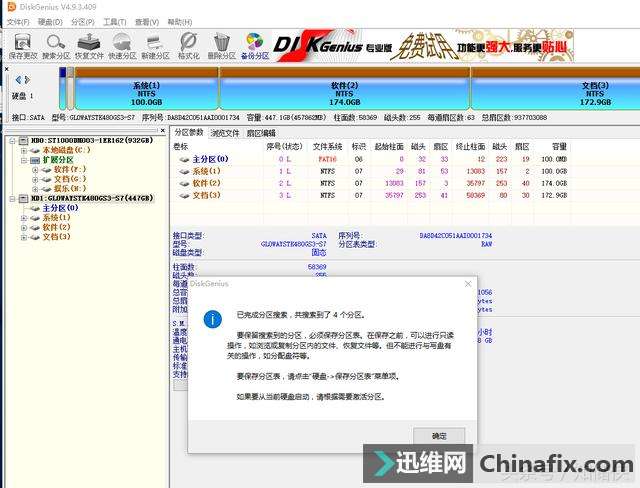Collapse the HD0 ST1000DM003 disk node
640x488 pixels.
[x=12, y=140]
